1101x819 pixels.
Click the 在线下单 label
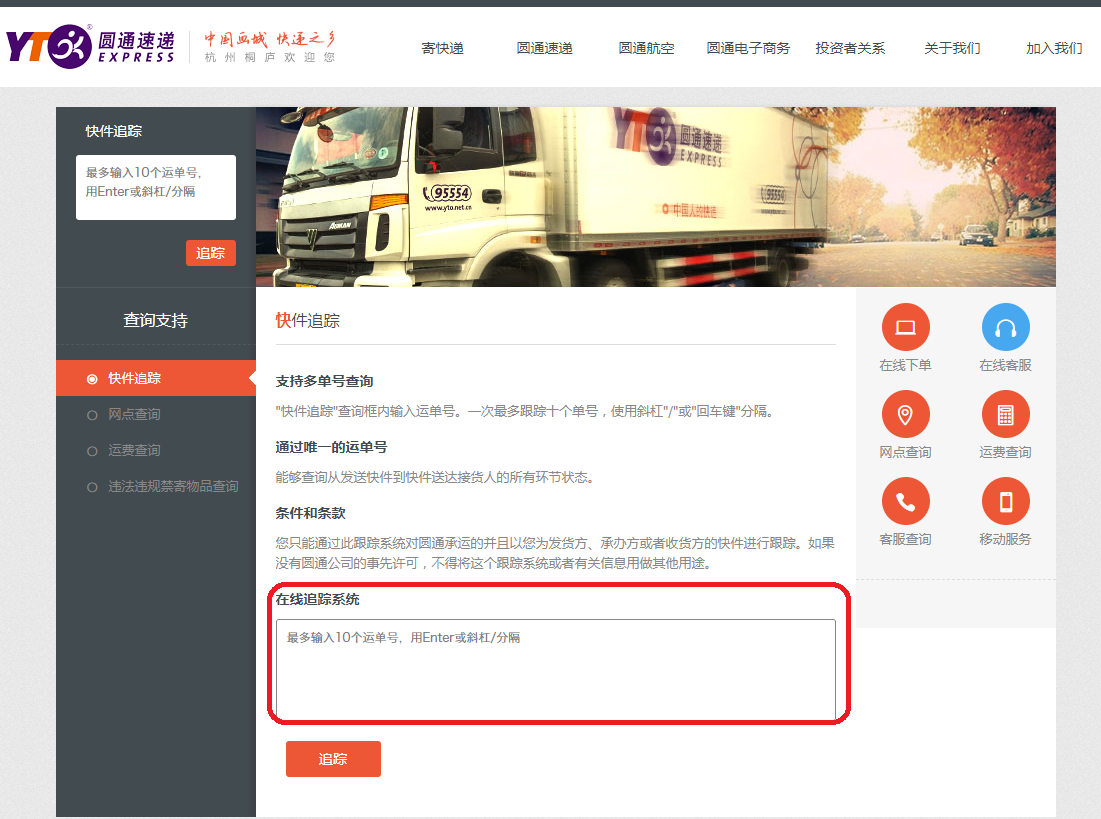[905, 365]
